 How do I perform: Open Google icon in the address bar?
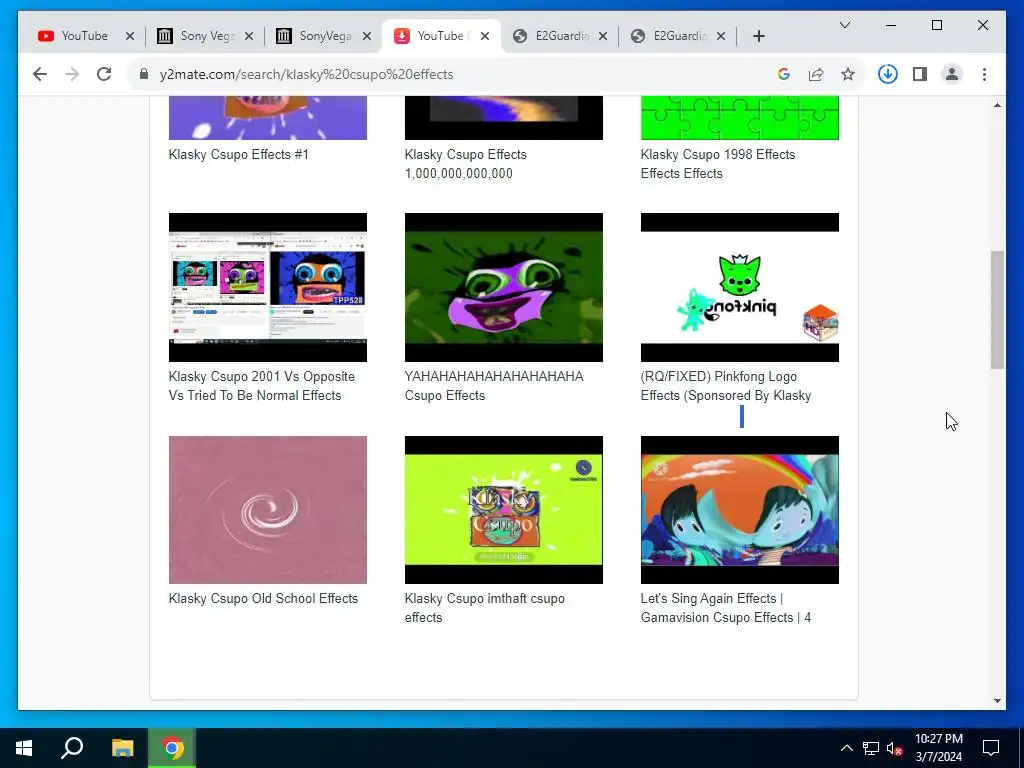tap(784, 74)
